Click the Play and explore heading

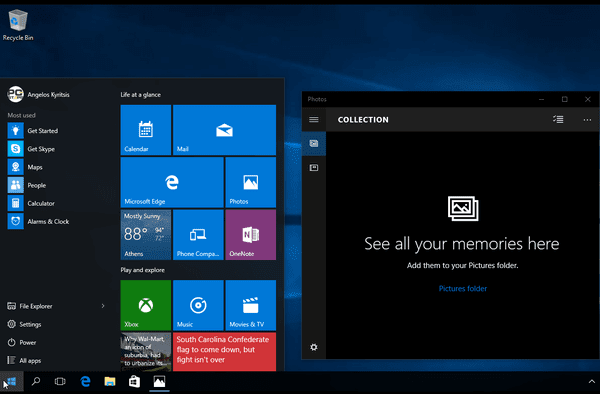142,270
